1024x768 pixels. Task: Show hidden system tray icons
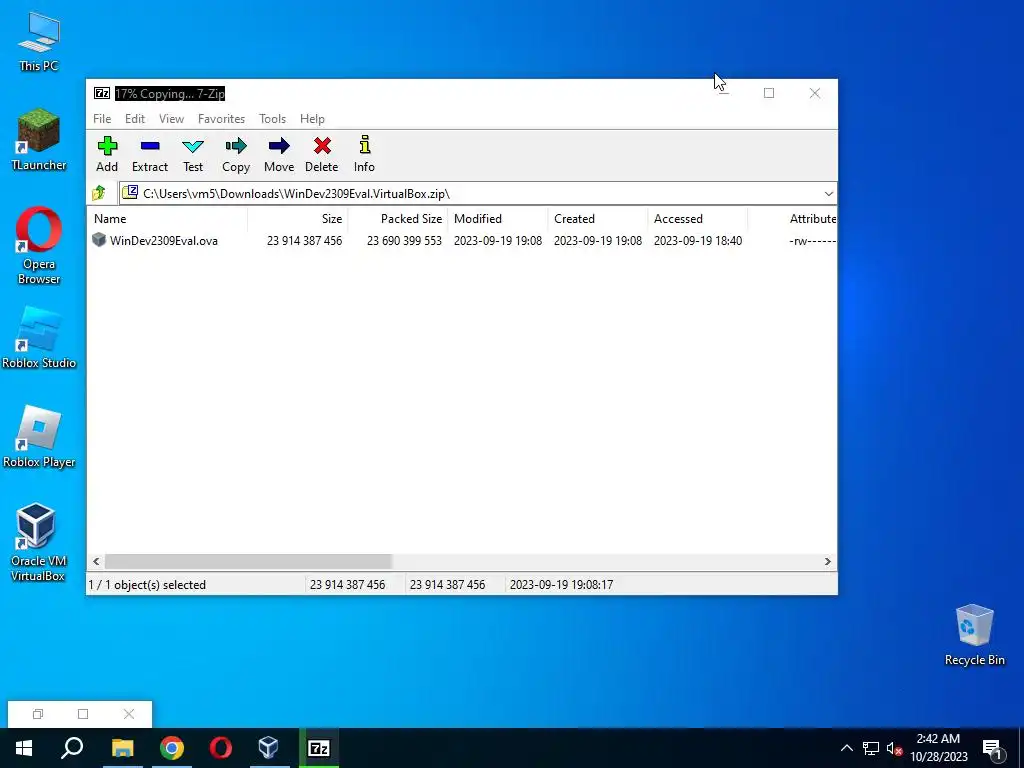point(846,748)
